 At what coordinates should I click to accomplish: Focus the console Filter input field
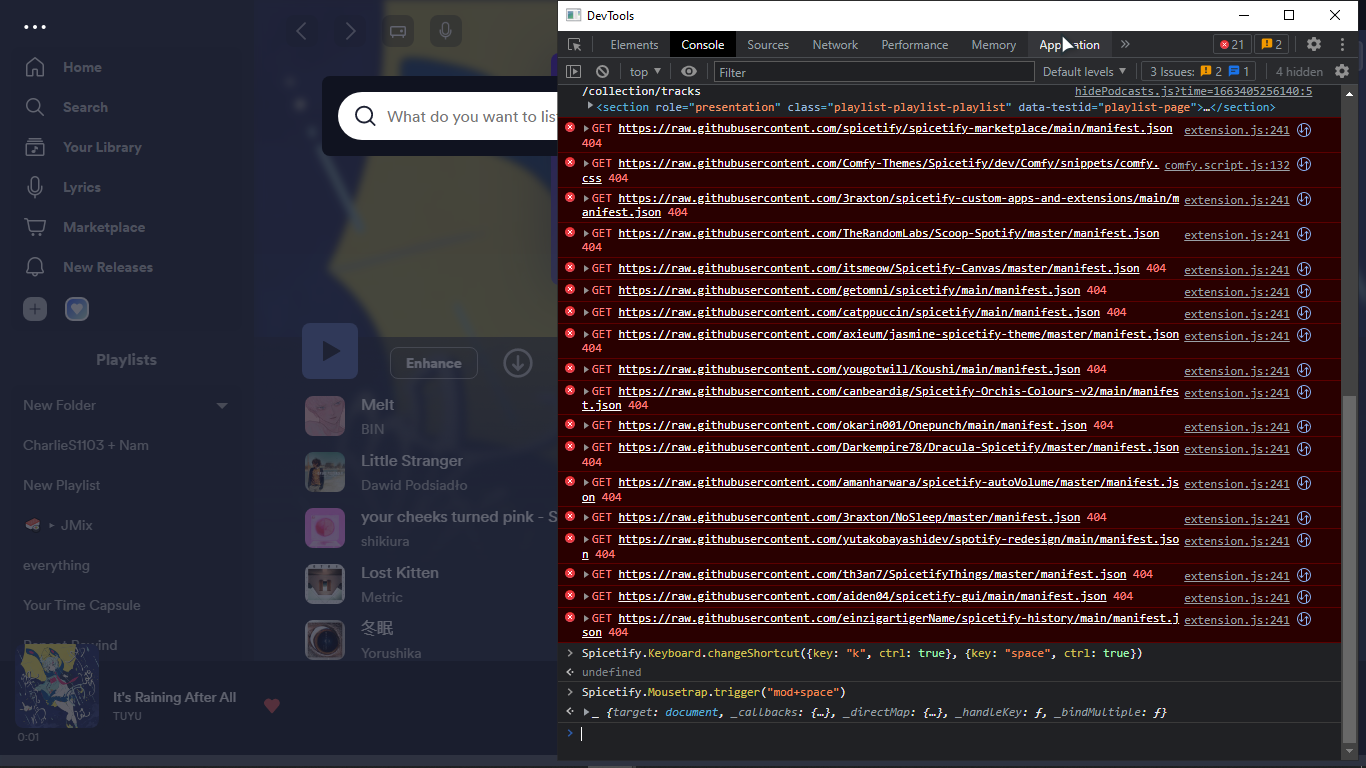874,72
